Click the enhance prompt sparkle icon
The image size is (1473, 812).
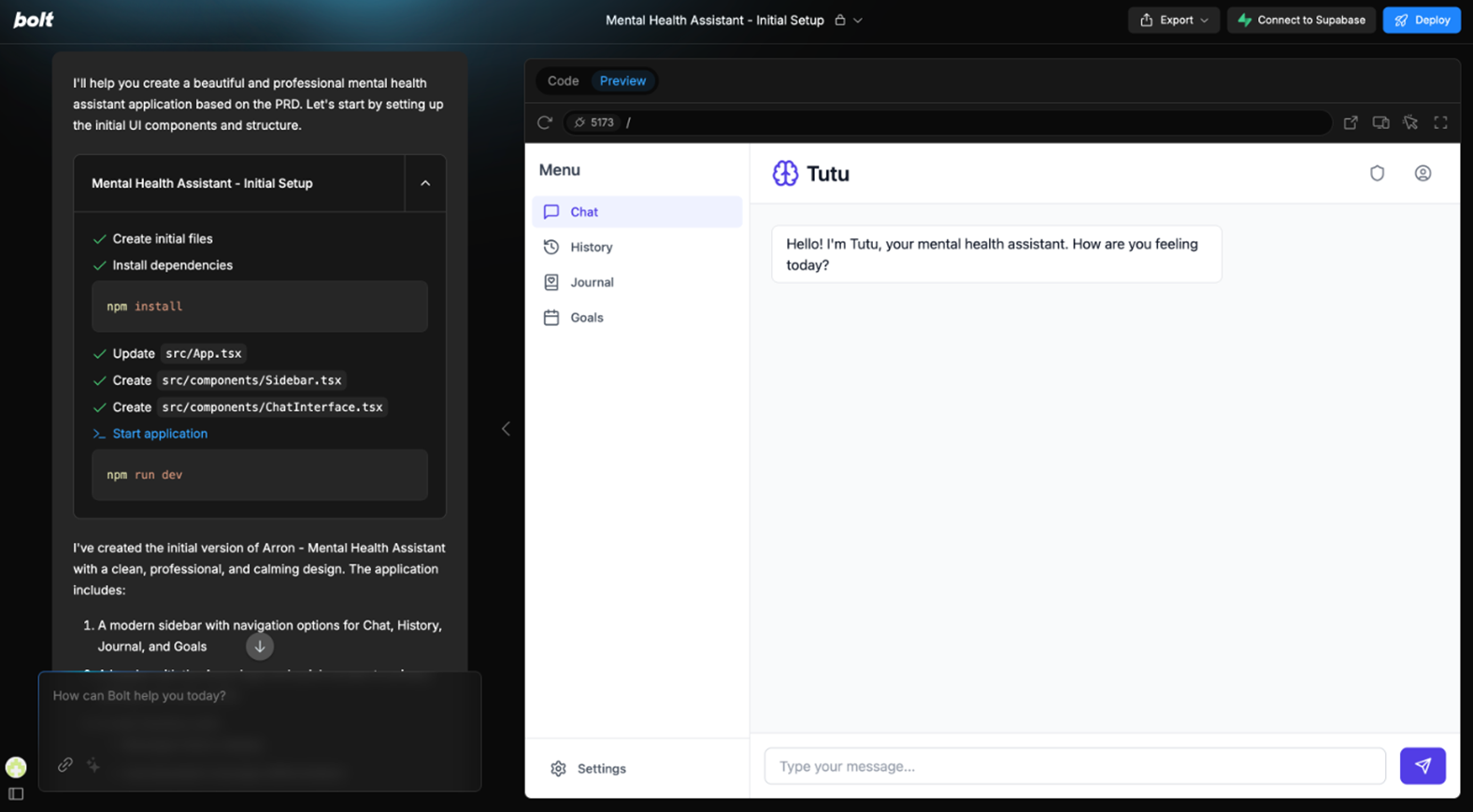[x=93, y=764]
